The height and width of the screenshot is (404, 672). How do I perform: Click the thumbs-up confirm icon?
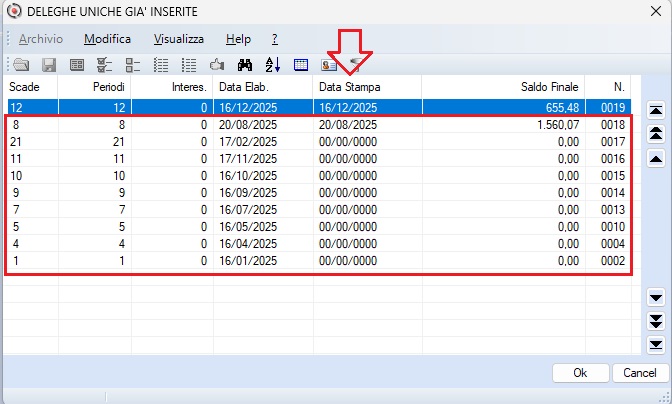click(x=217, y=65)
